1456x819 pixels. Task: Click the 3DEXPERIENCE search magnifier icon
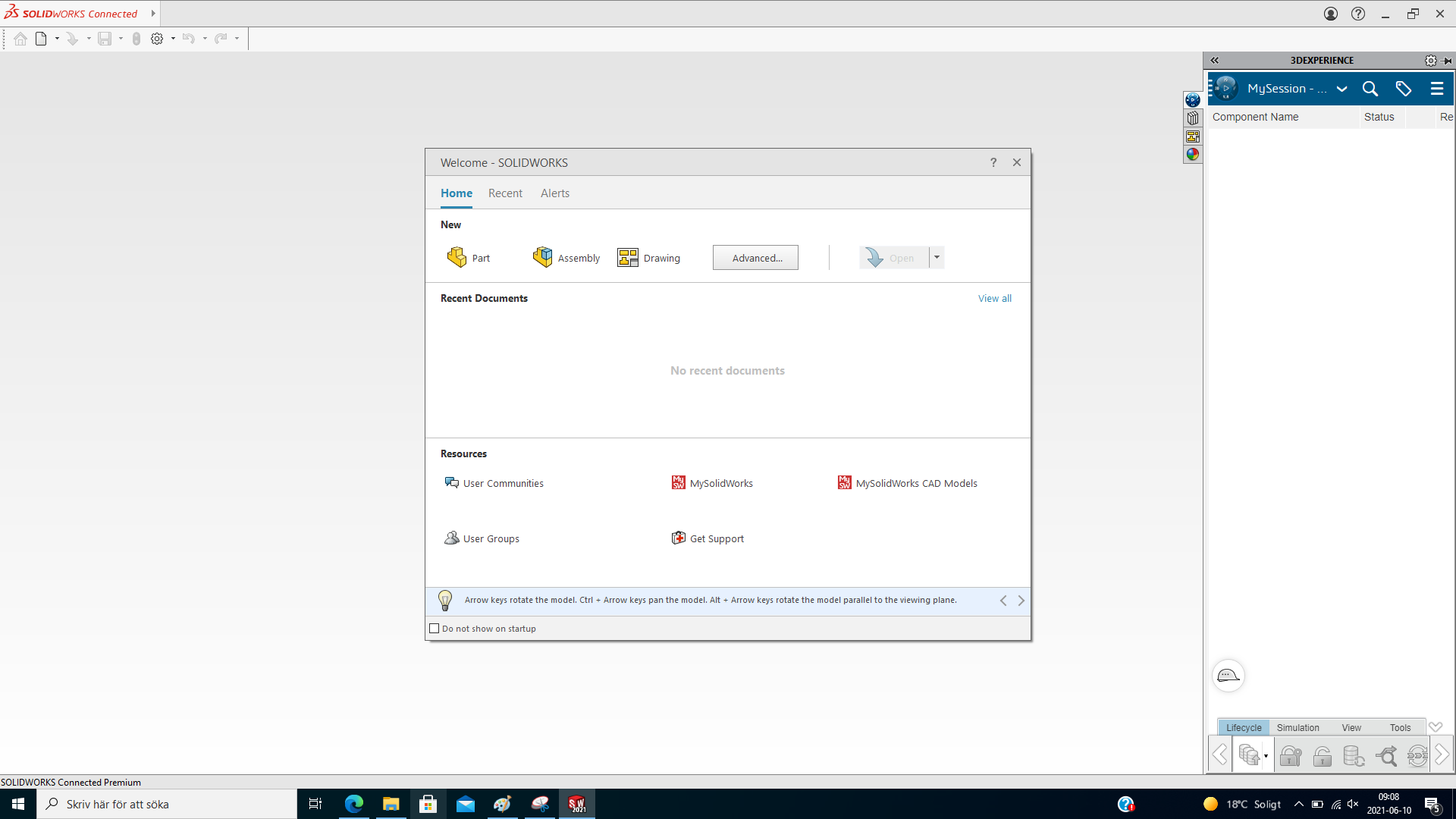[1370, 89]
